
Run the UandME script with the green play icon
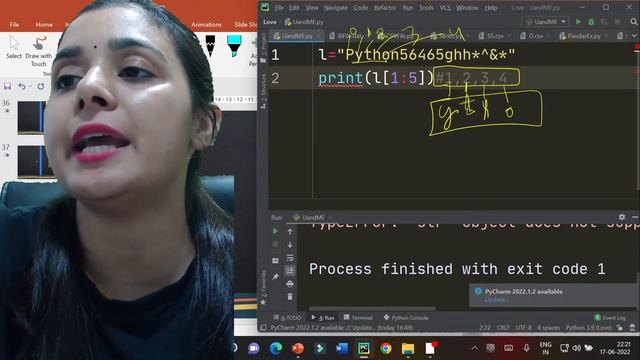578,22
